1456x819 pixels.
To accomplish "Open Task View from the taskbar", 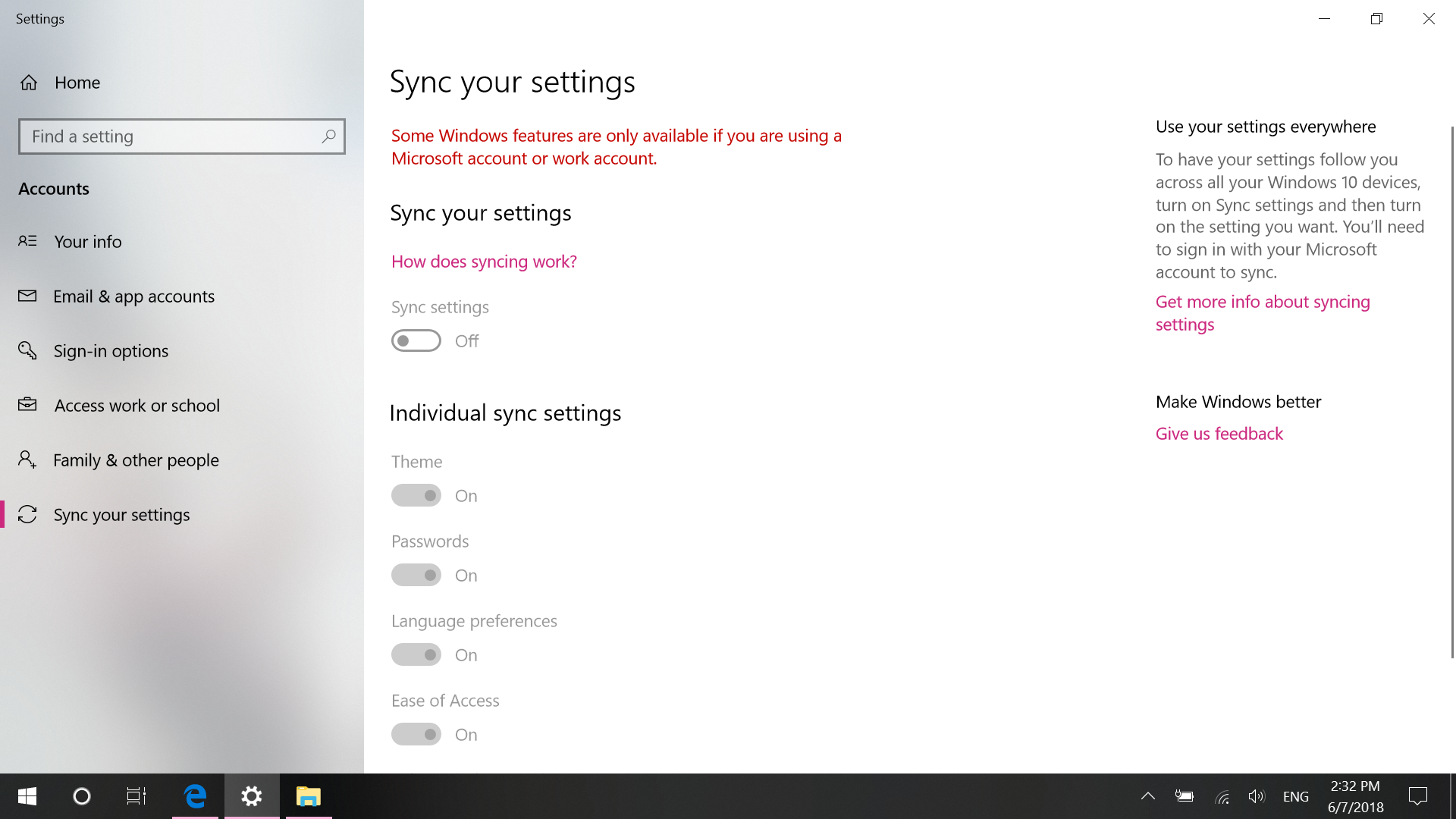I will 136,796.
